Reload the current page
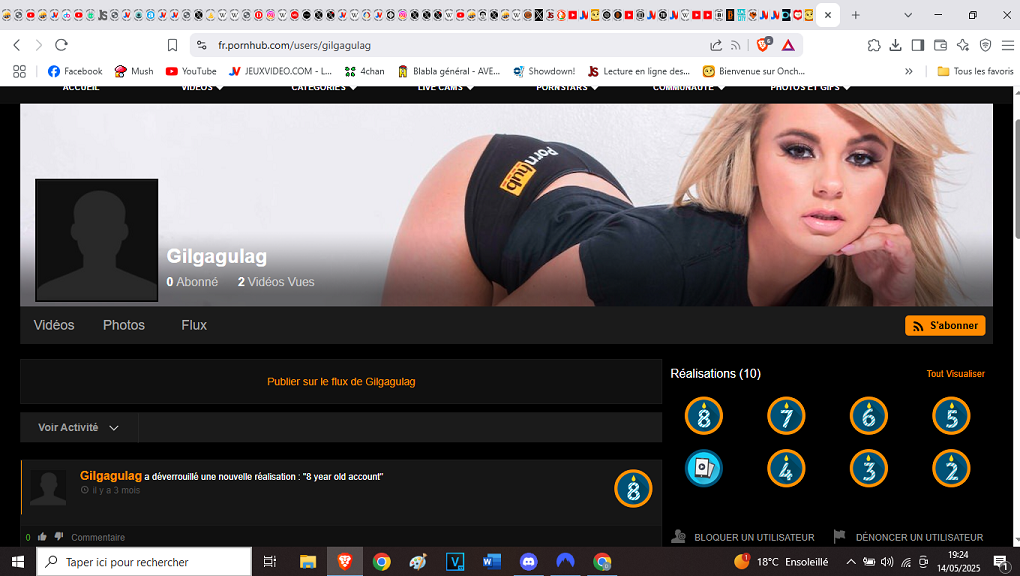Screen dimensions: 1020x576 (x=61, y=45)
